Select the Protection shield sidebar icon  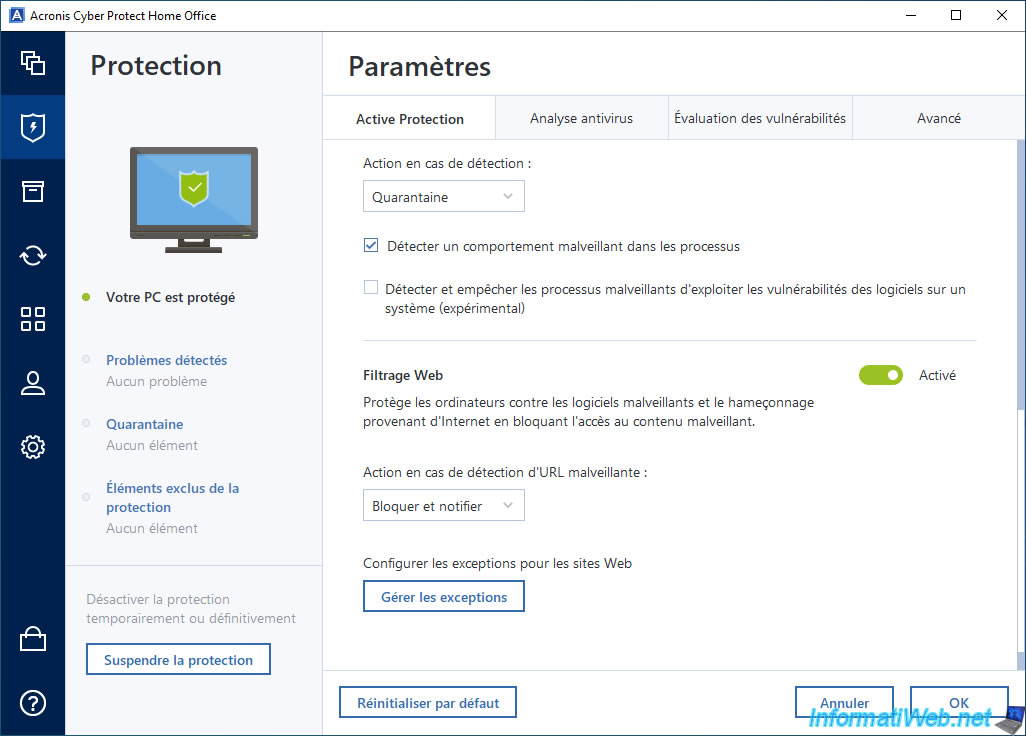coord(33,127)
